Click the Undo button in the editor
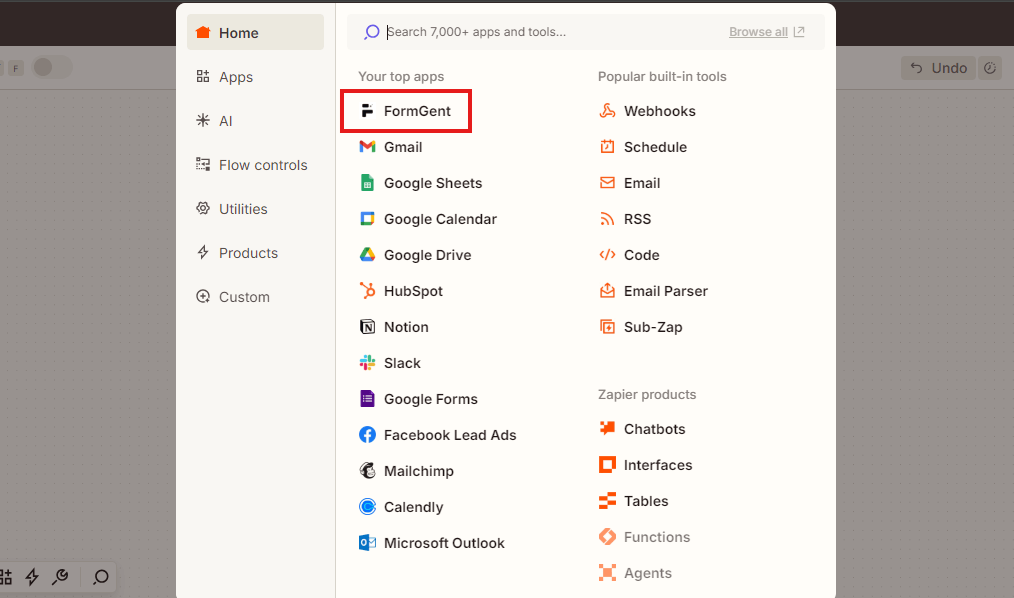This screenshot has height=598, width=1014. (939, 68)
